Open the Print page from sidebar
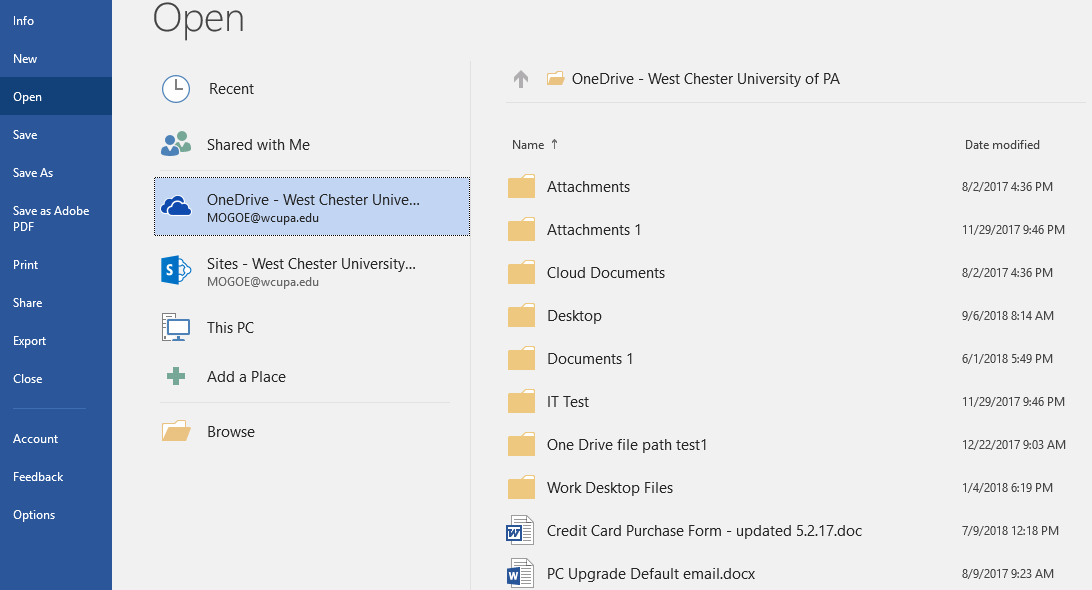 (x=26, y=265)
